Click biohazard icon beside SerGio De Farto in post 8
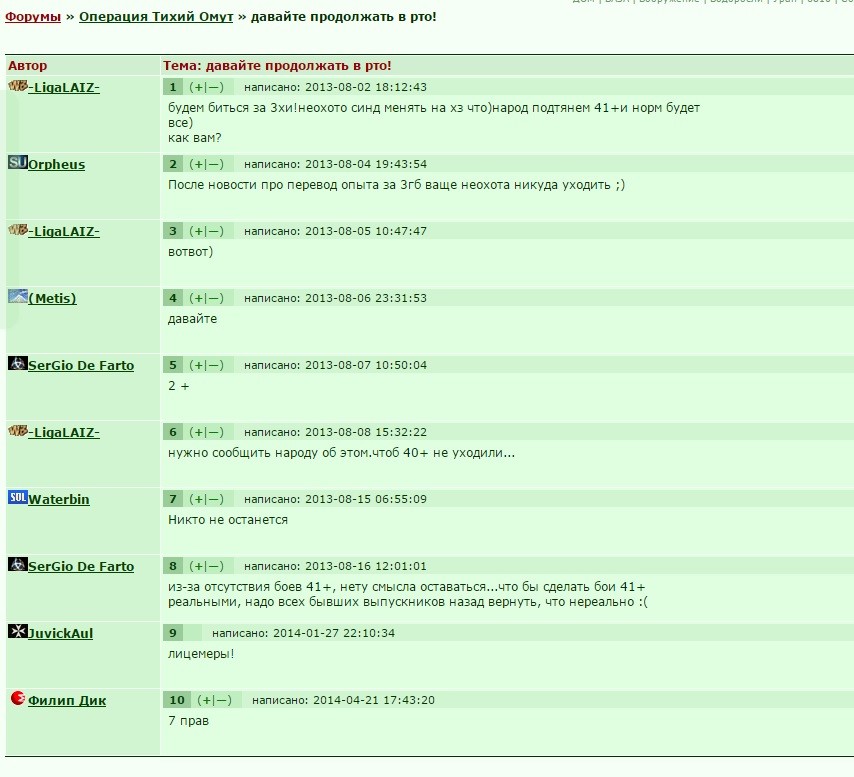The image size is (854, 777). 17,564
